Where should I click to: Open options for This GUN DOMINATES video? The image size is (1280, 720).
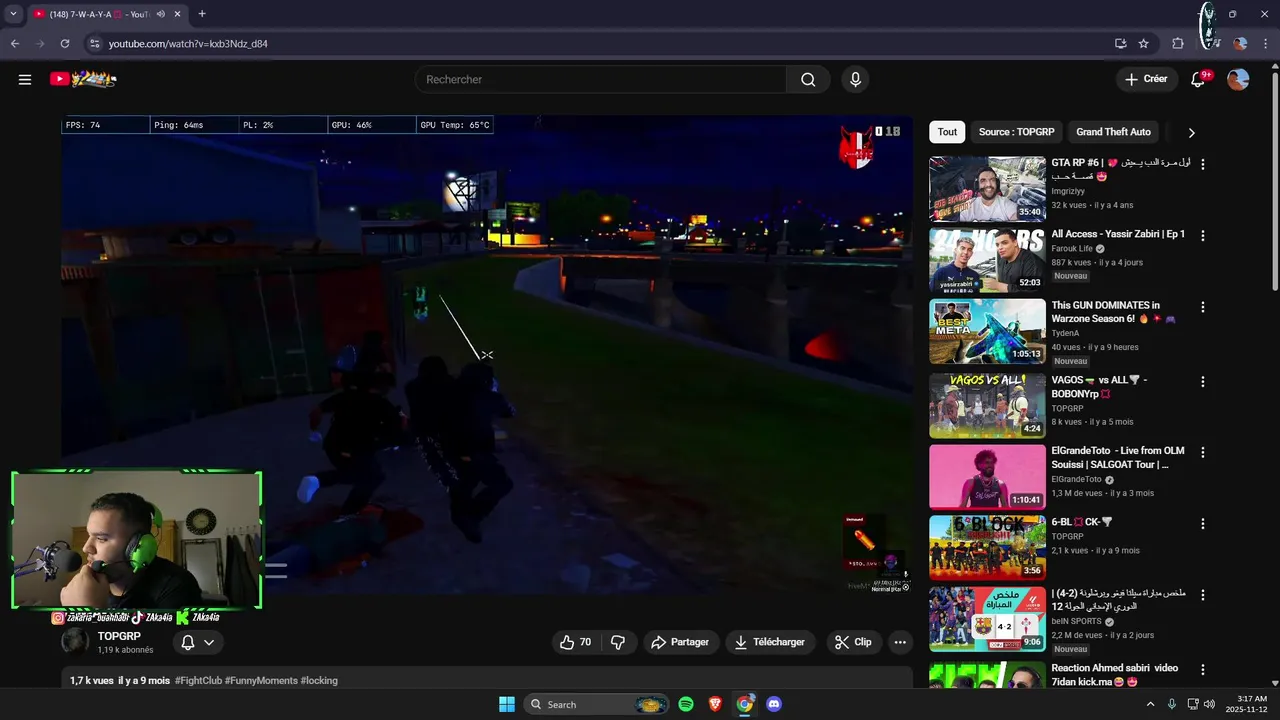[x=1203, y=307]
